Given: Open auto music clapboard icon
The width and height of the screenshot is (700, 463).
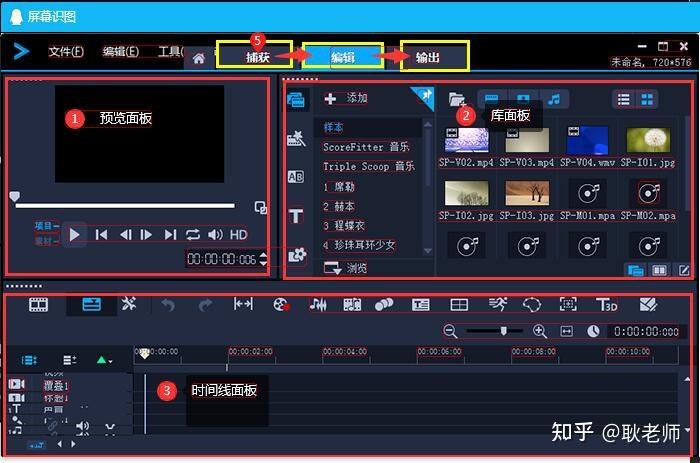Looking at the screenshot, I should click(x=352, y=305).
